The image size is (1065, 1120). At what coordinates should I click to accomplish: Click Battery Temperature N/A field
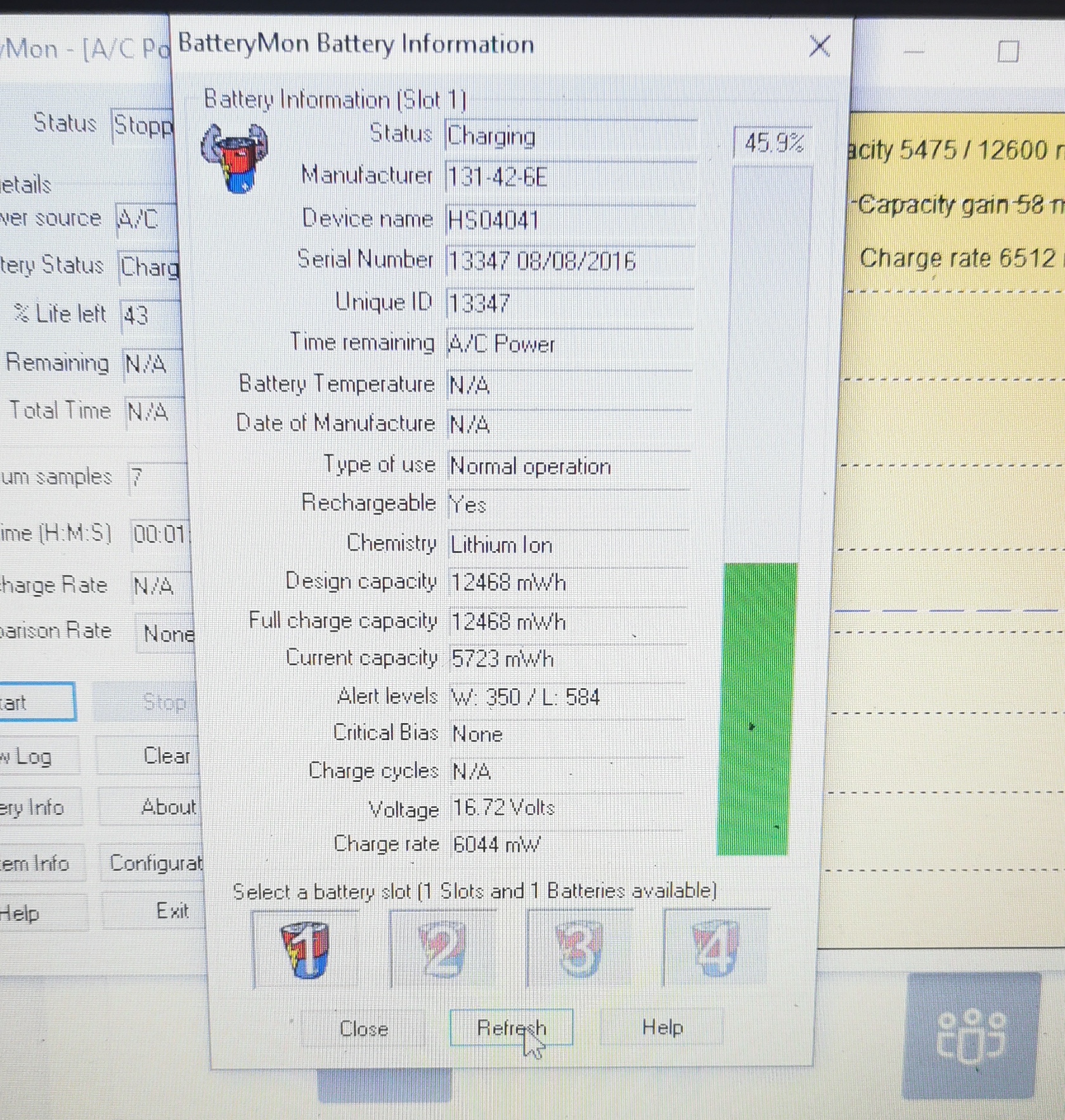pyautogui.click(x=569, y=385)
